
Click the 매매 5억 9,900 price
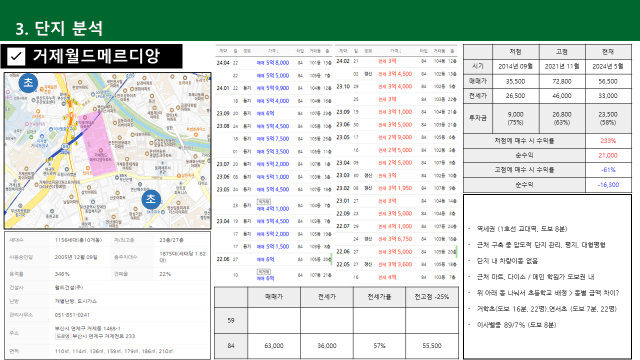click(x=273, y=88)
